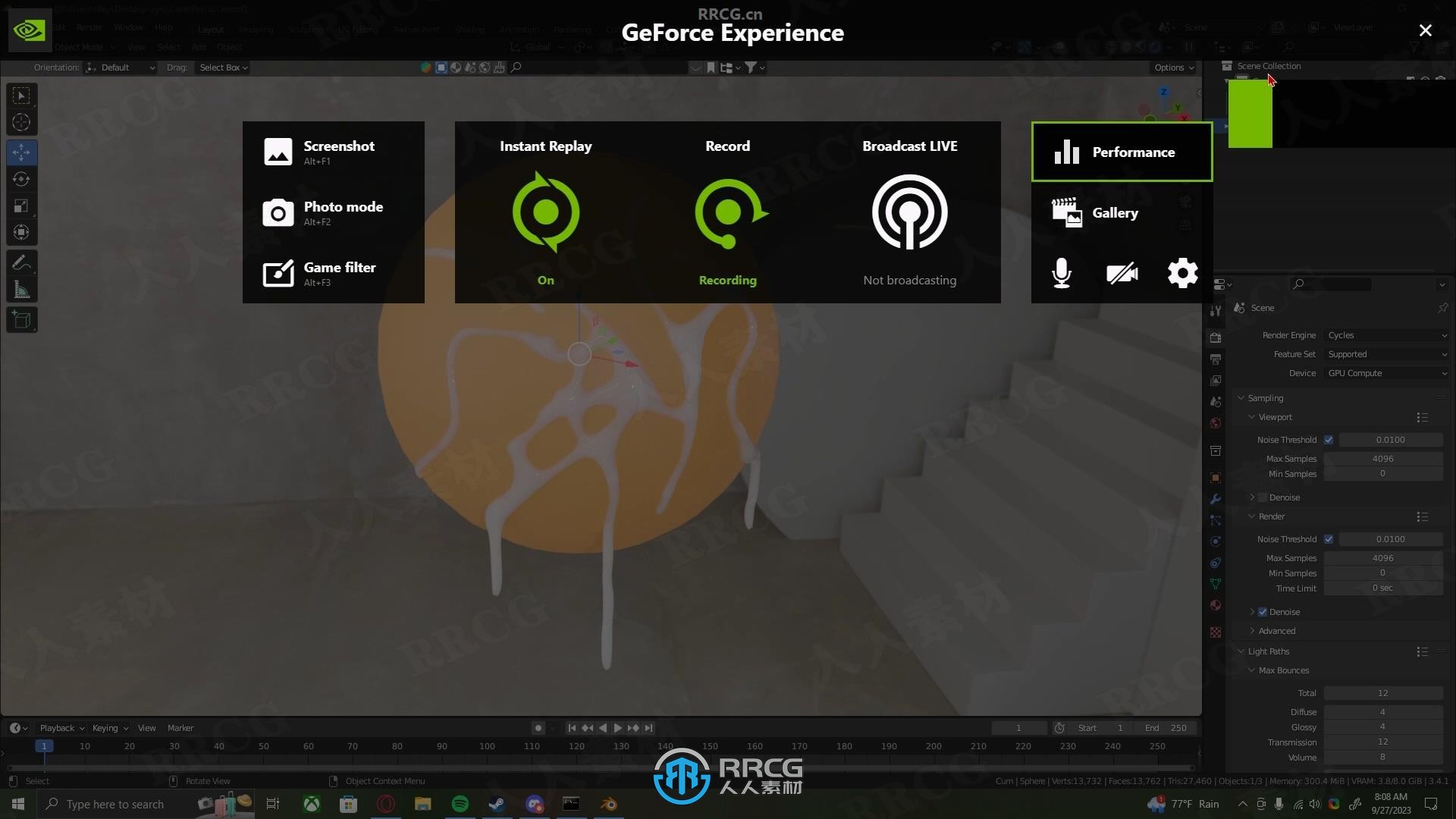The width and height of the screenshot is (1456, 819).
Task: Open the Playback menu in timeline
Action: click(x=61, y=728)
